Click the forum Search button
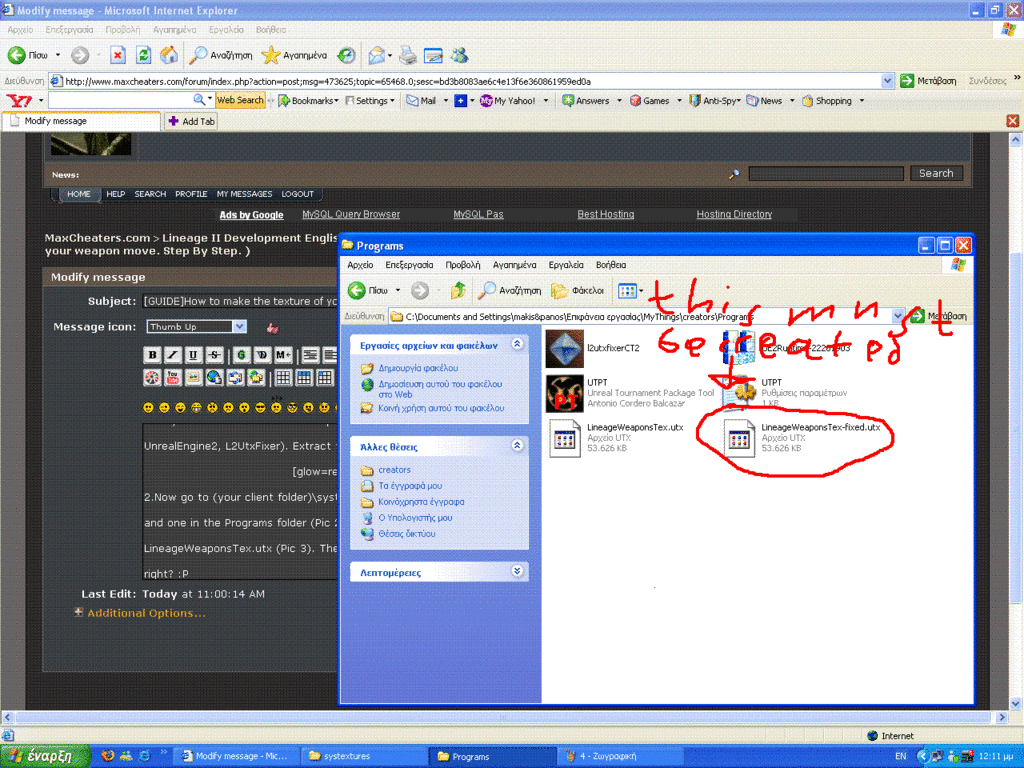 [x=936, y=173]
